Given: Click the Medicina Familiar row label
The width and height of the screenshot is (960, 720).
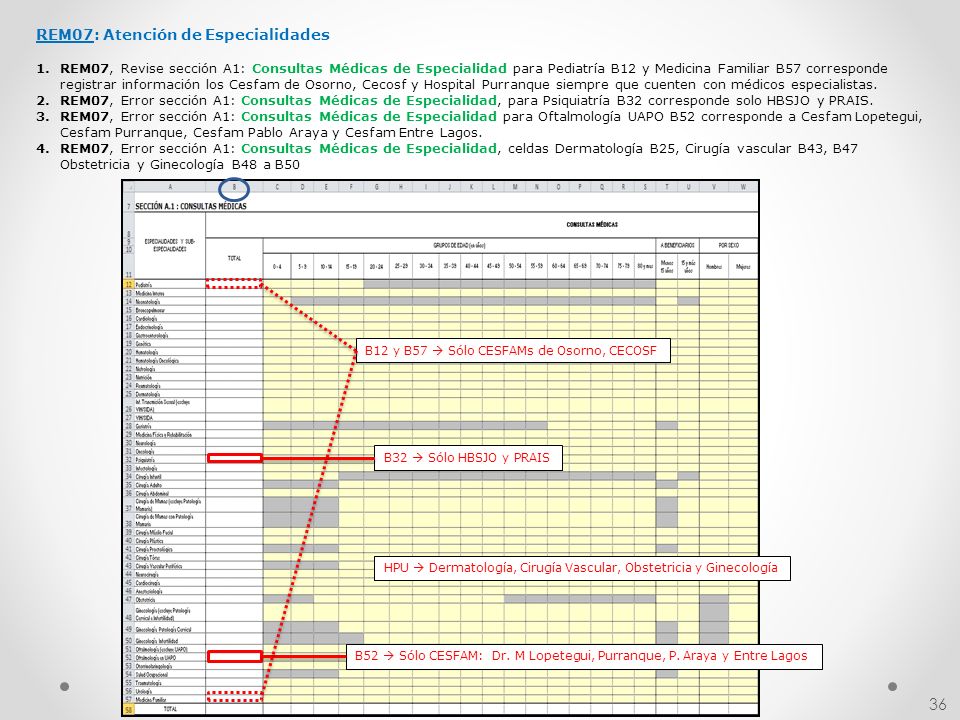Looking at the screenshot, I should tap(170, 699).
